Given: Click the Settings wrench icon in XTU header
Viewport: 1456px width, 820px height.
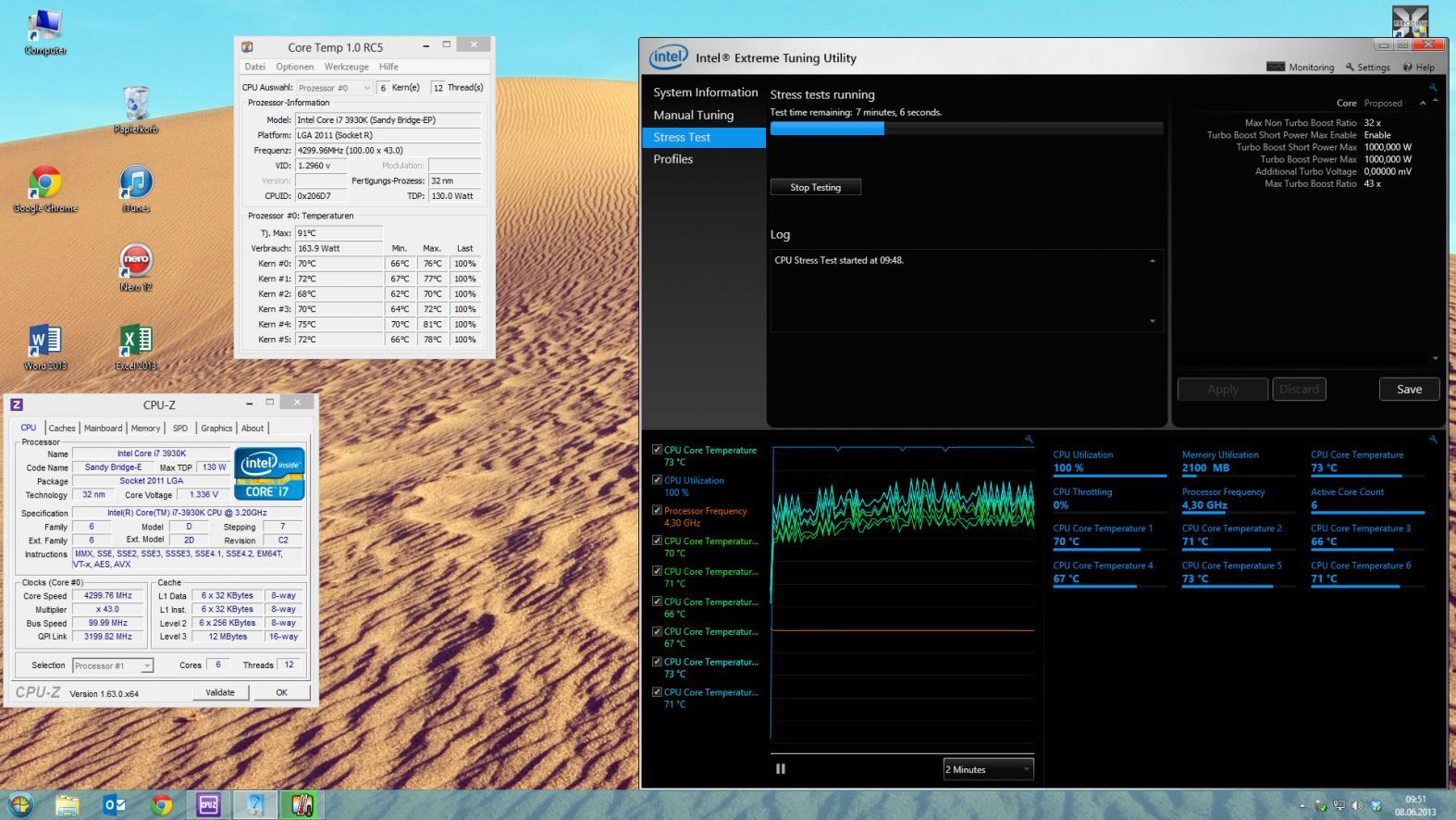Looking at the screenshot, I should [1350, 67].
